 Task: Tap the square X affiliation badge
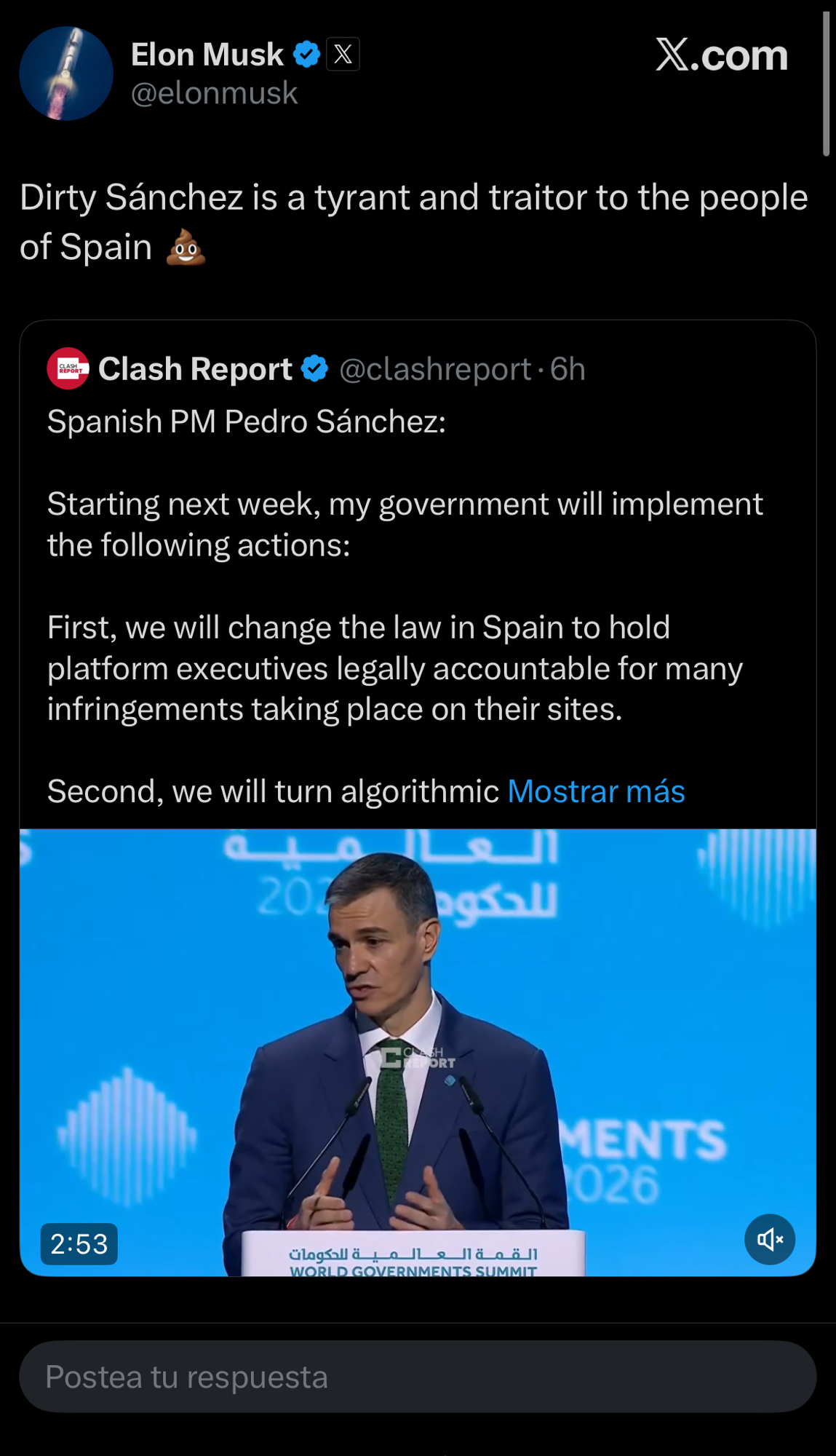343,55
